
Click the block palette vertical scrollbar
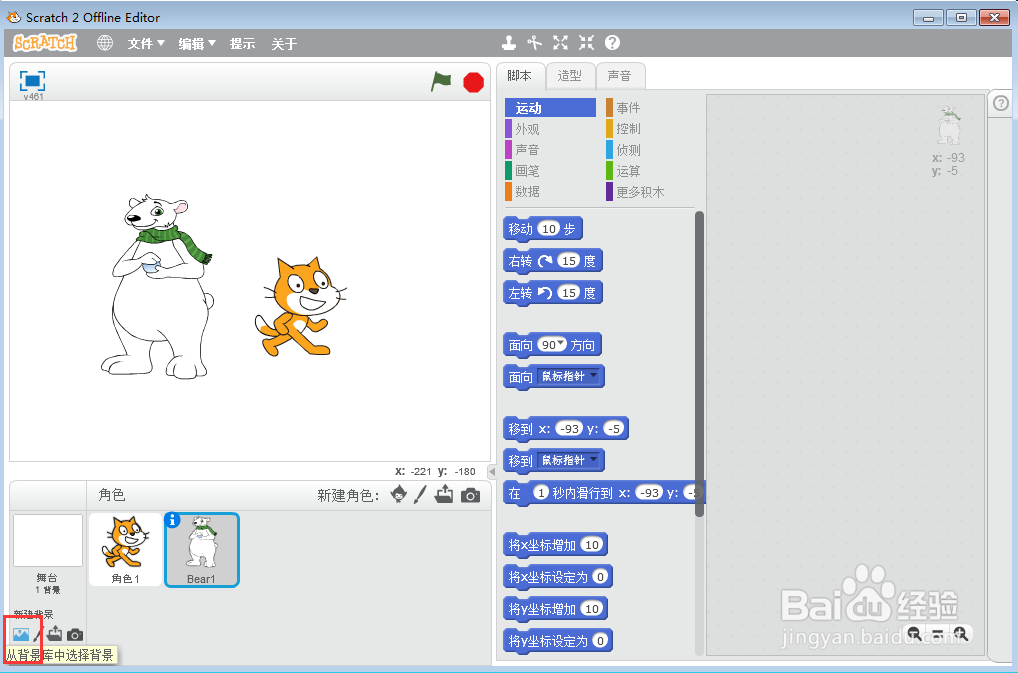pos(699,363)
